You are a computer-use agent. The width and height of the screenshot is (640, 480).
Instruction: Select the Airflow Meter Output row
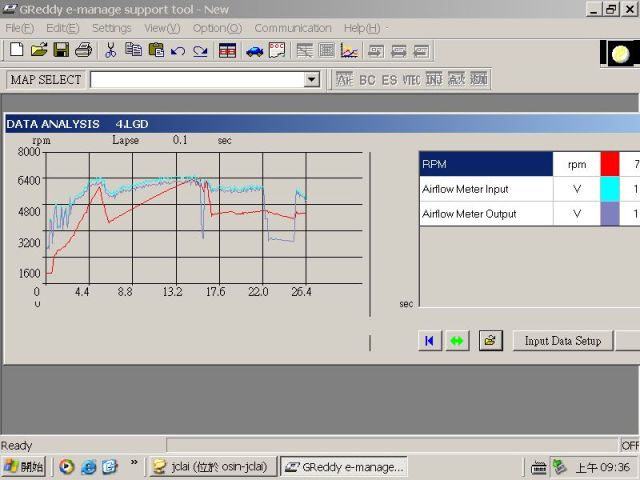pos(486,214)
